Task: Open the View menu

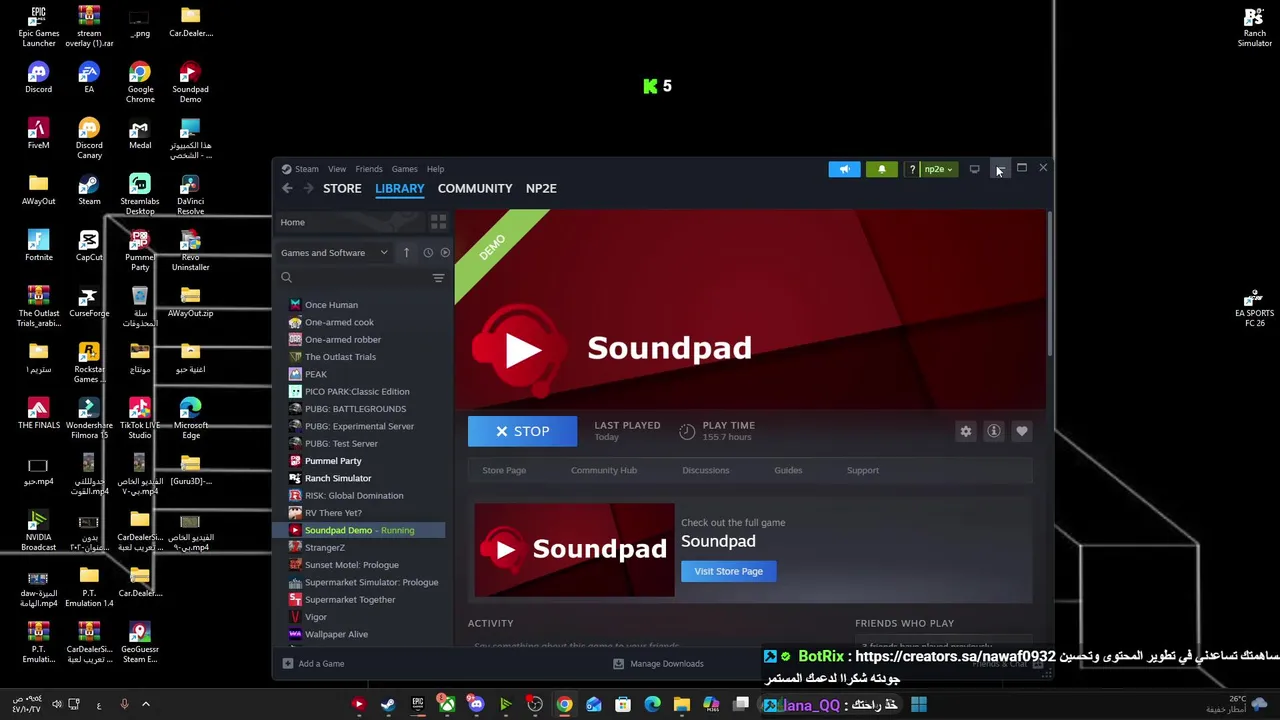Action: coord(337,169)
